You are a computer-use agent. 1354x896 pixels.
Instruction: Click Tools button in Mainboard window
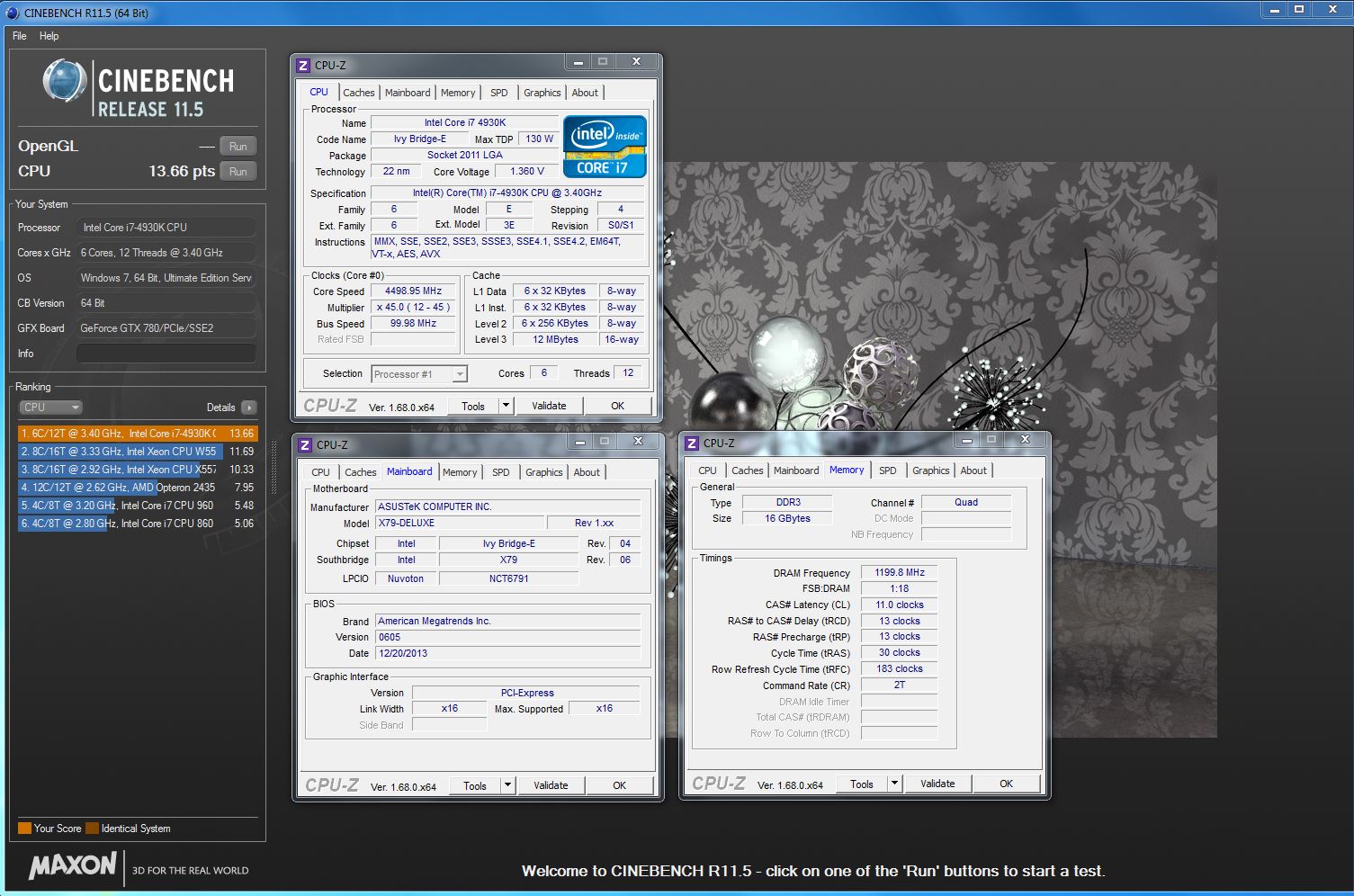tap(475, 785)
